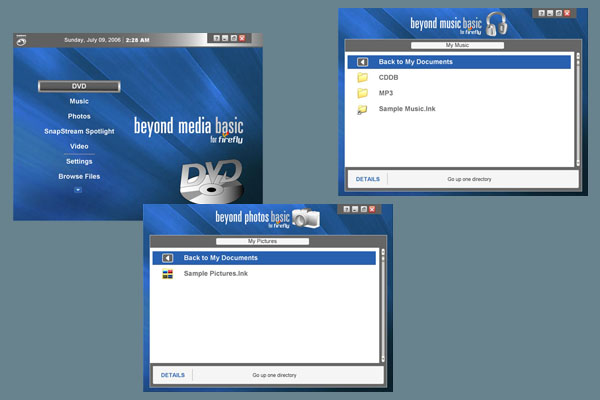Minimize the Beyond Media window
Image resolution: width=600 pixels, height=400 pixels.
225,38
